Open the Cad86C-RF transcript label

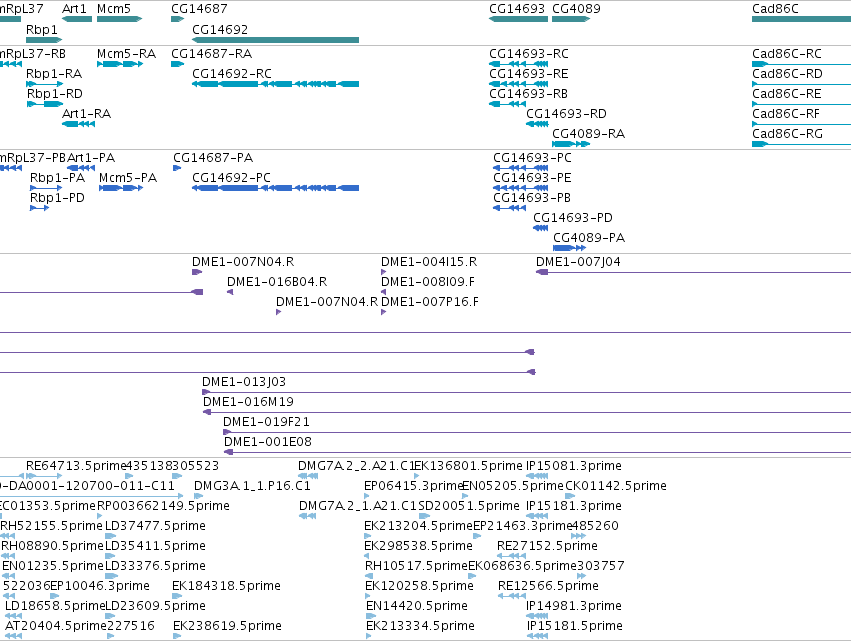point(786,114)
